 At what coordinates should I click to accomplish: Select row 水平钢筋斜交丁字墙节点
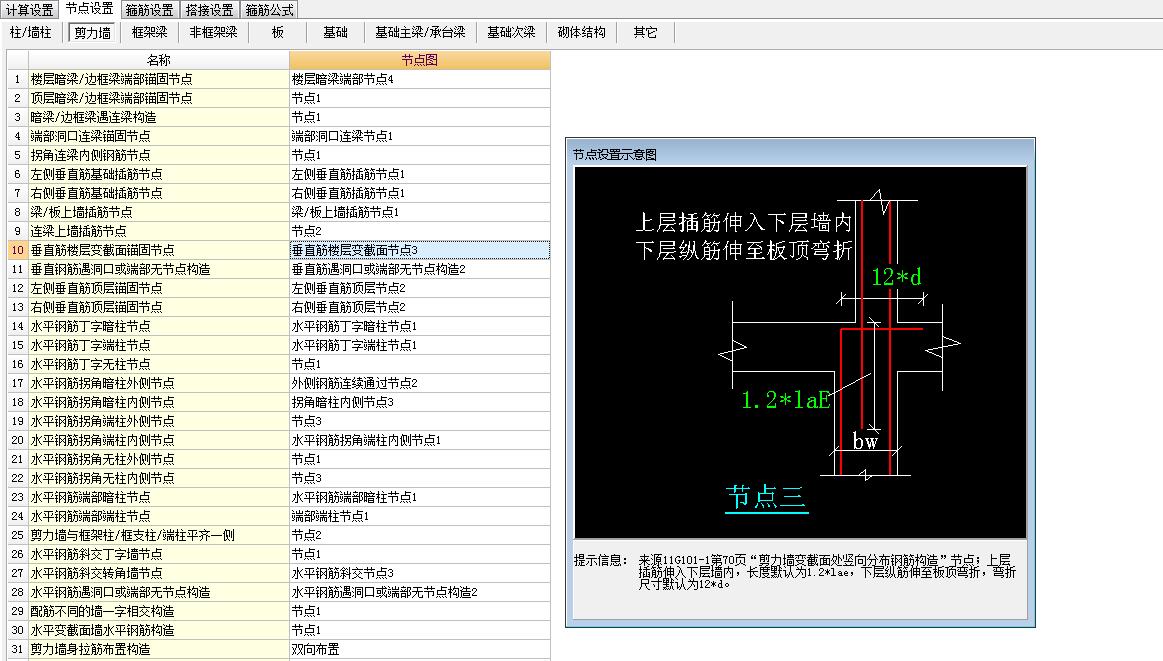click(159, 554)
